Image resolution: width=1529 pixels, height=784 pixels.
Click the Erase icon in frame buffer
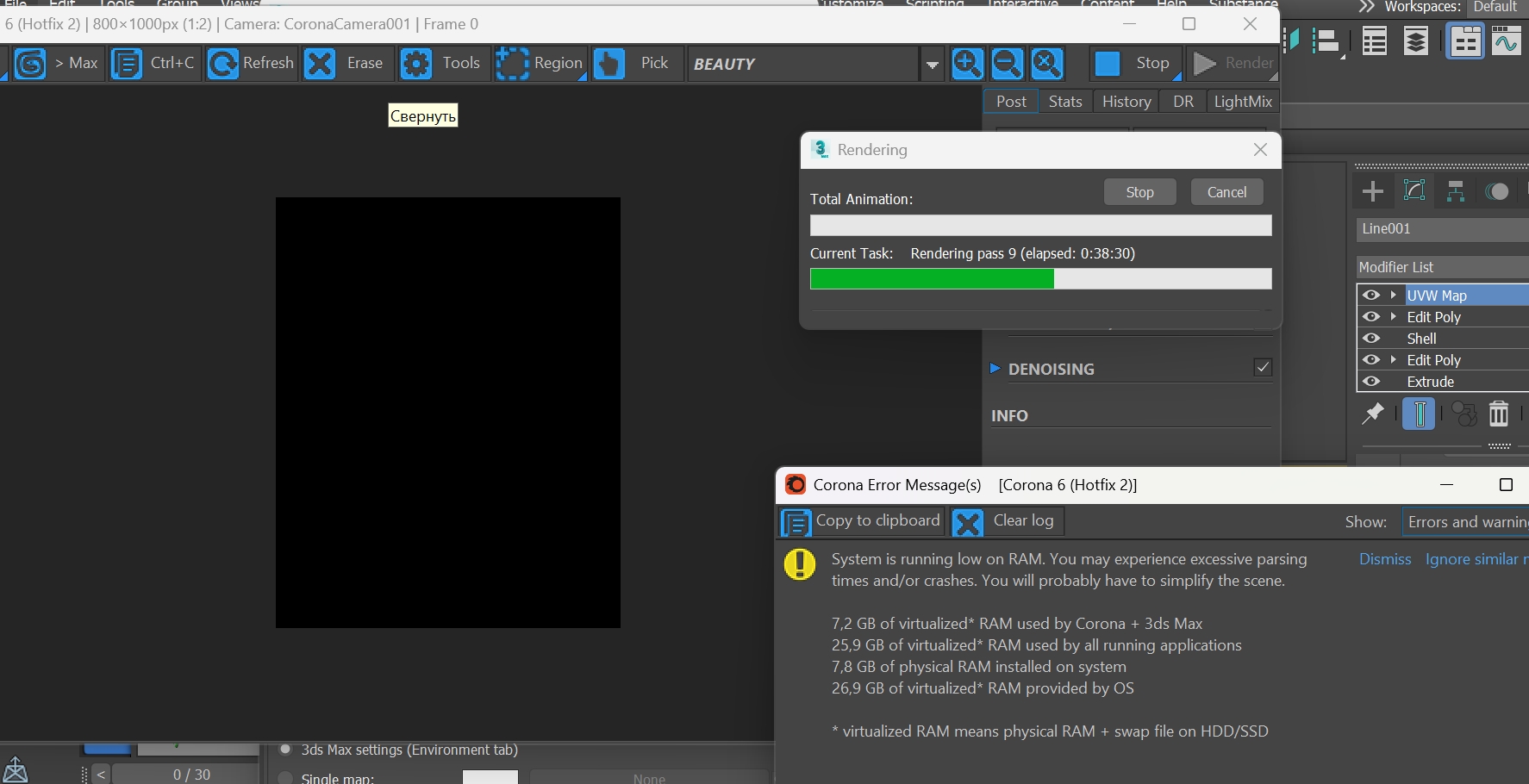coord(320,64)
